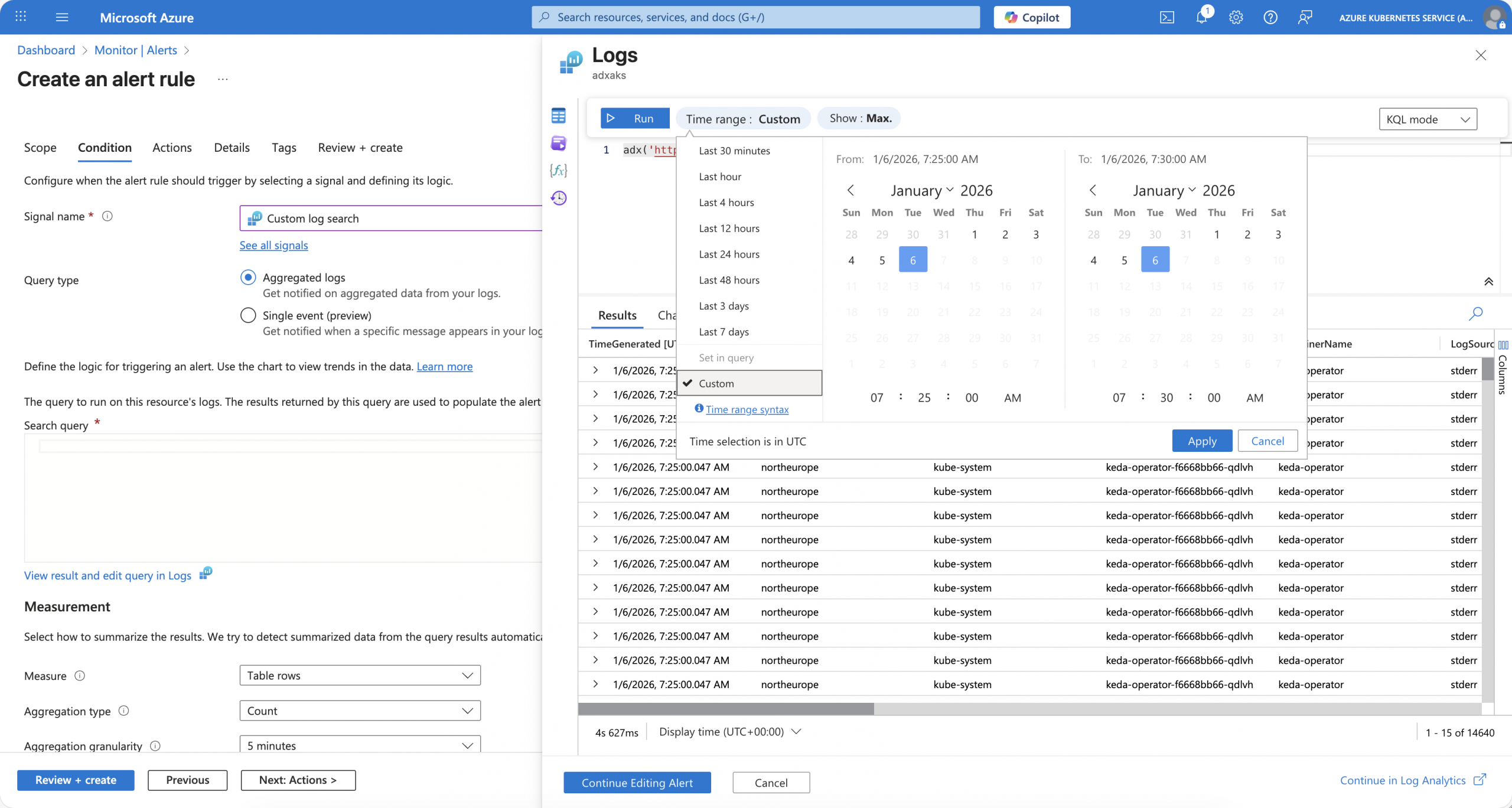Open the Queries hub icon in Logs sidebar
1512x808 pixels.
(558, 143)
